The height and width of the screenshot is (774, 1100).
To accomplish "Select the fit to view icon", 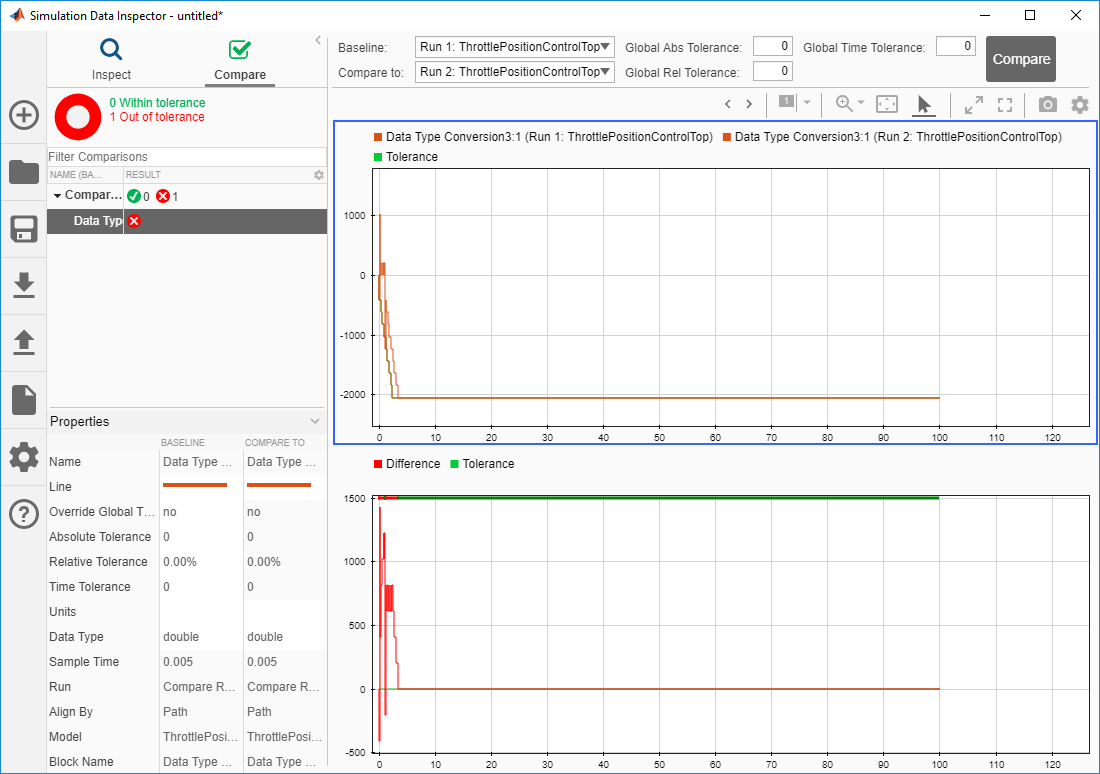I will click(887, 104).
